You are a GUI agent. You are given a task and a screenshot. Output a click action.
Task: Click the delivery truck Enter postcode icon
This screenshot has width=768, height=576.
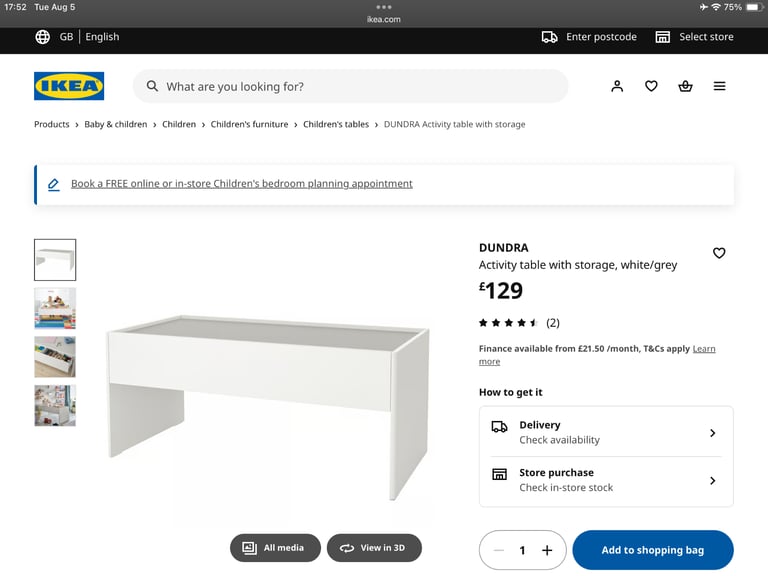click(549, 37)
